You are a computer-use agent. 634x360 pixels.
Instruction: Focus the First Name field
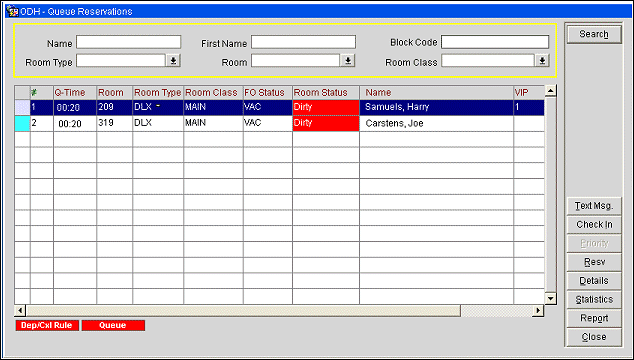[x=303, y=42]
